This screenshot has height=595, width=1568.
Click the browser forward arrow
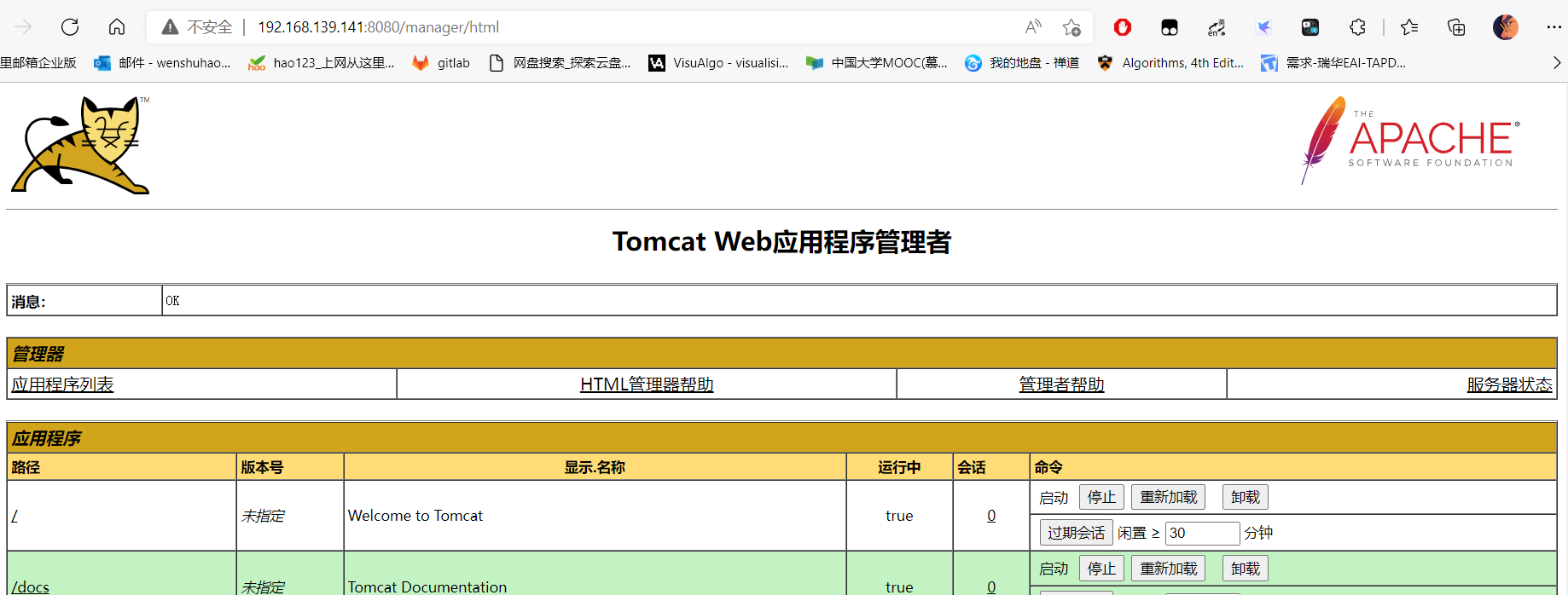point(23,27)
